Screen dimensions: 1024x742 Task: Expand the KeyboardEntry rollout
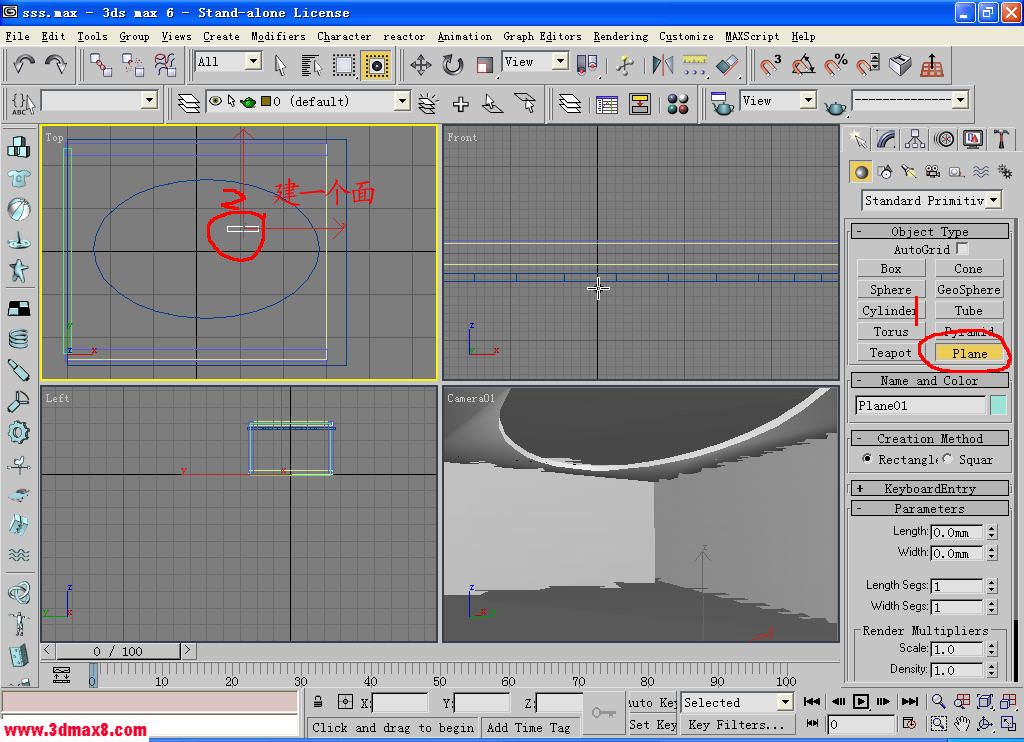929,488
